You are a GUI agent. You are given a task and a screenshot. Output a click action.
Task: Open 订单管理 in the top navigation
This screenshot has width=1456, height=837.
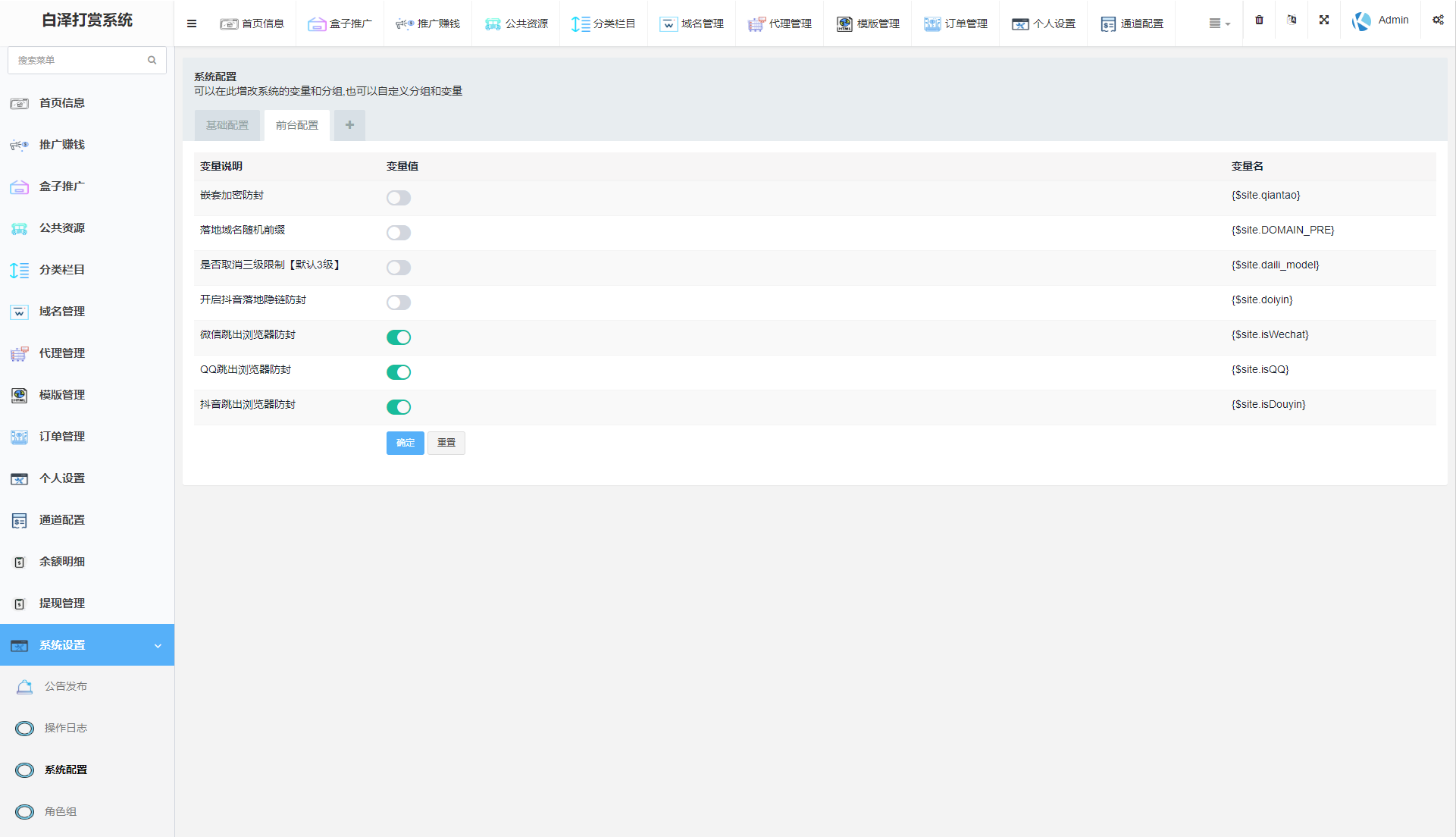point(955,24)
